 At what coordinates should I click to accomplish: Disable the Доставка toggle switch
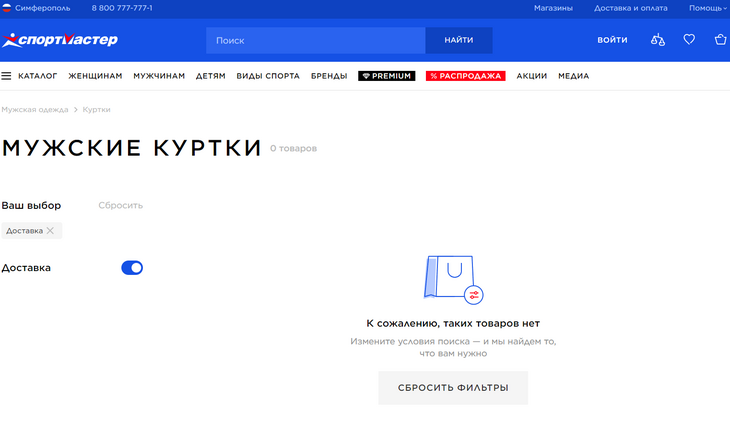[132, 268]
